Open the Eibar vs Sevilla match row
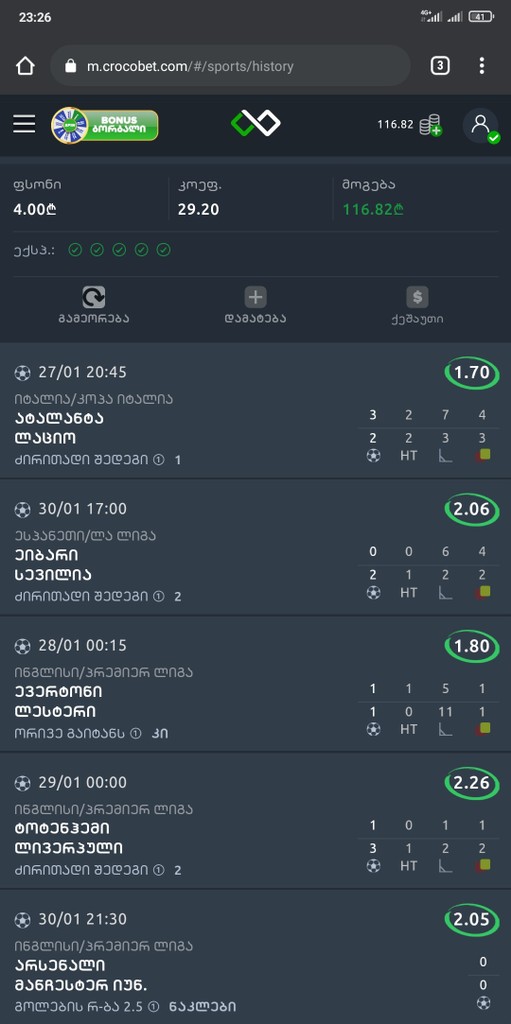This screenshot has height=1024, width=511. pos(256,547)
